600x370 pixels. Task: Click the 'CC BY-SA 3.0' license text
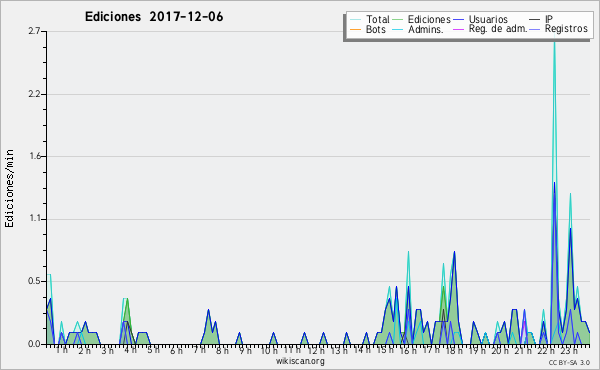coord(569,362)
